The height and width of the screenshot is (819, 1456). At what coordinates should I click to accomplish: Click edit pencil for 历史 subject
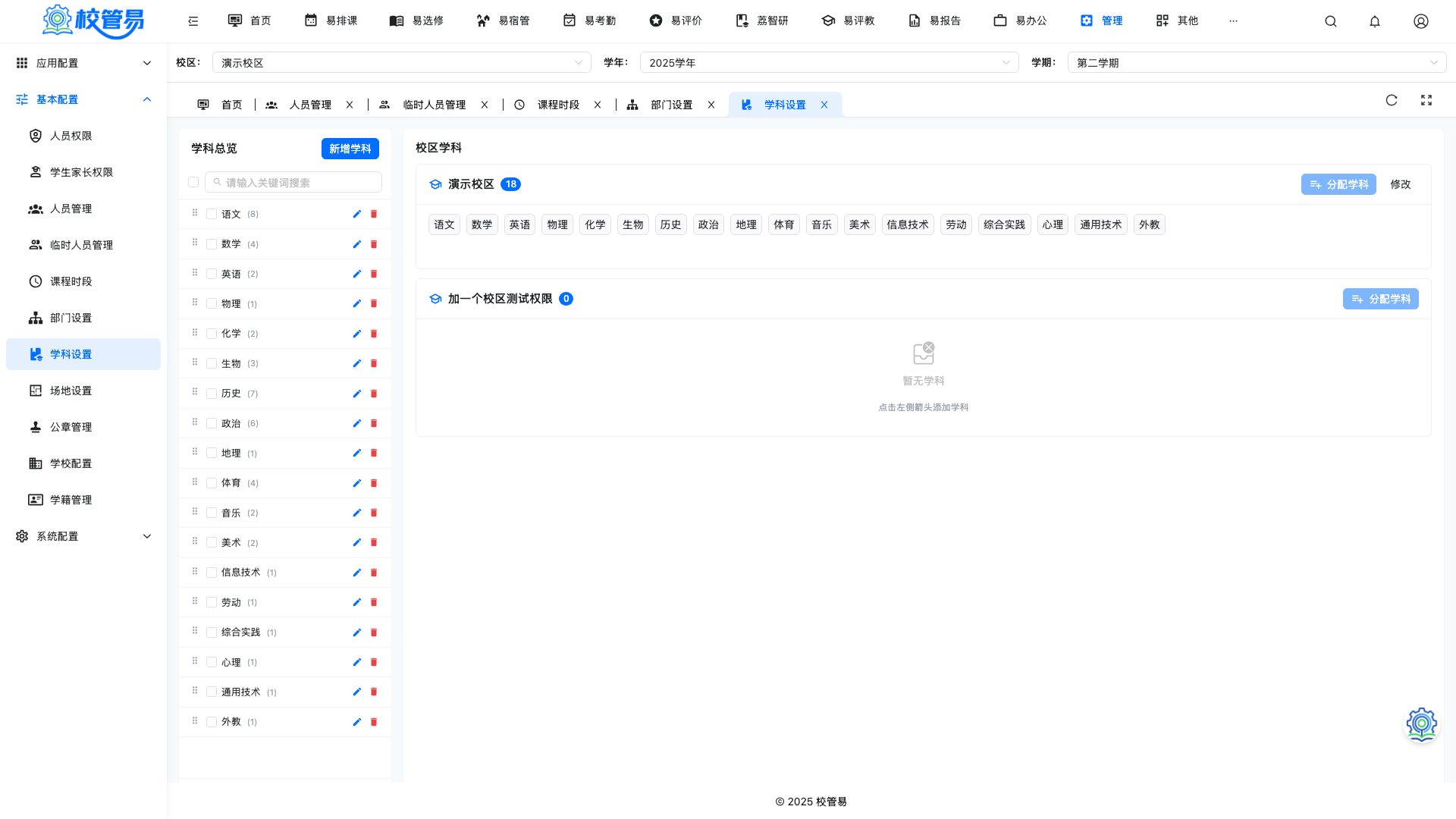[356, 394]
